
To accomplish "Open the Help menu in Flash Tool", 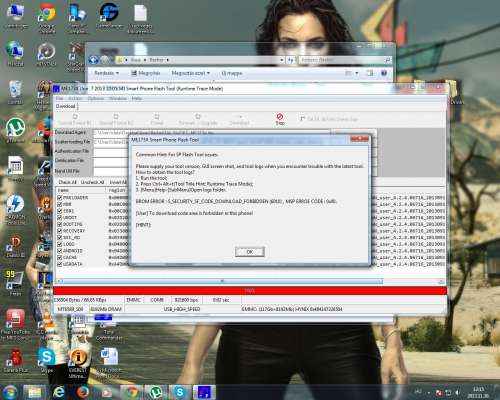I will (137, 98).
